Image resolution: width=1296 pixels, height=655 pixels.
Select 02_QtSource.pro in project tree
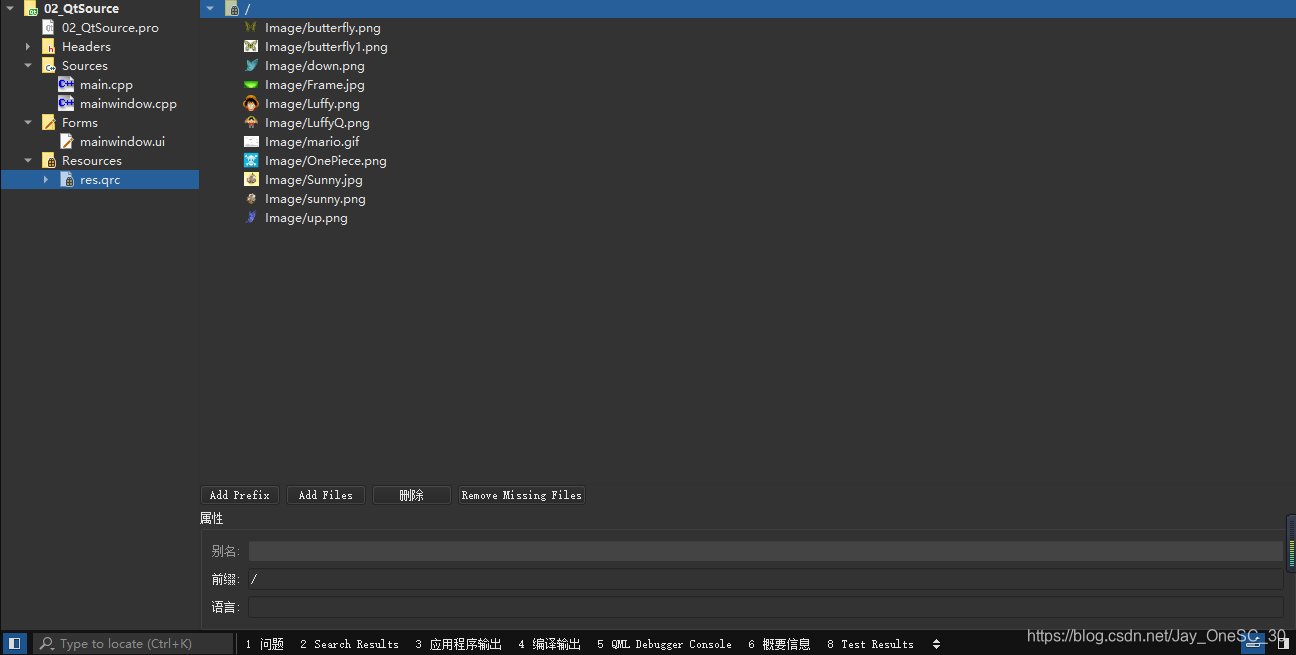(110, 28)
